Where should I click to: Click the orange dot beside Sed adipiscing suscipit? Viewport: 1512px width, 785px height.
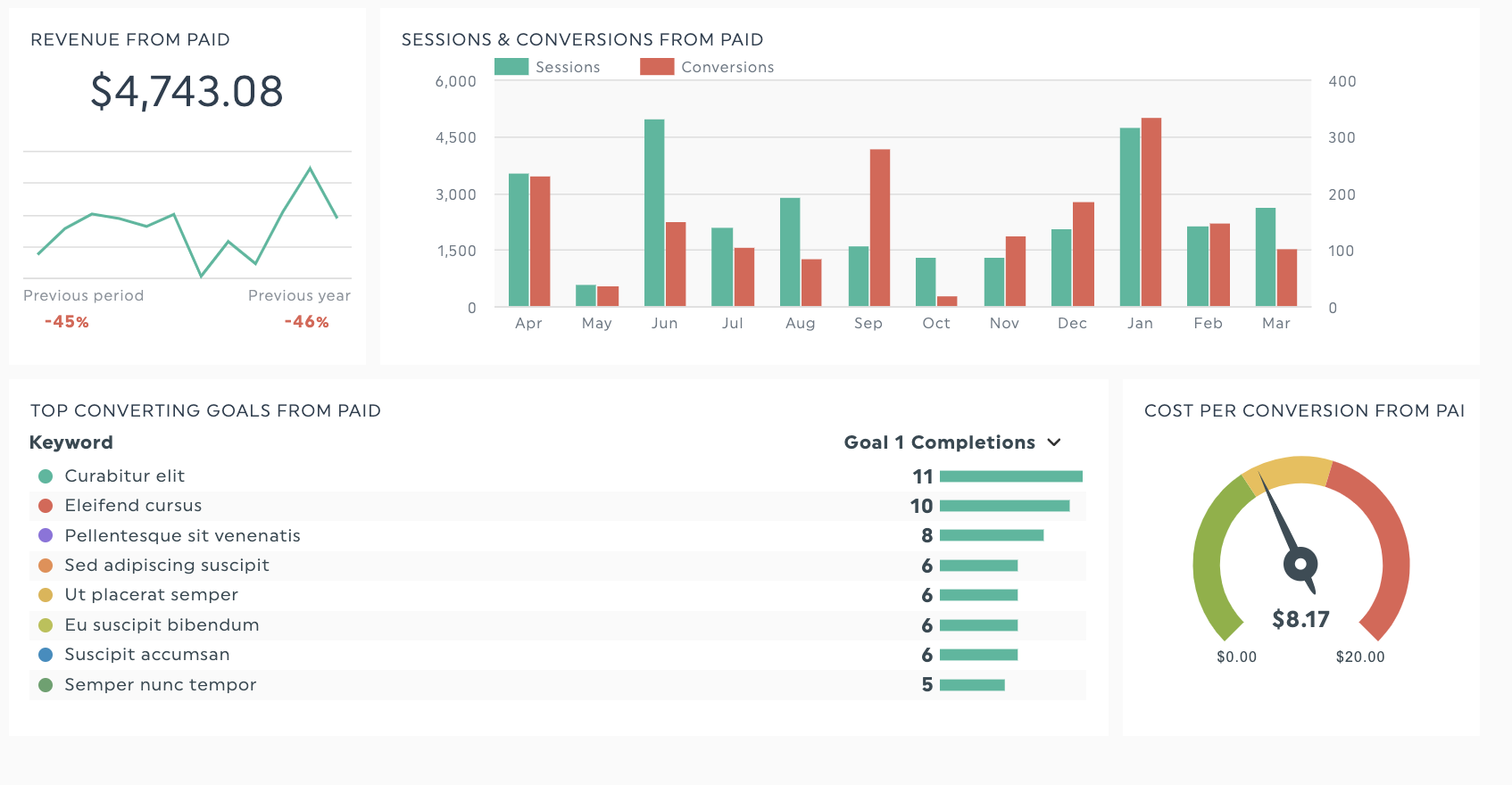[x=46, y=566]
